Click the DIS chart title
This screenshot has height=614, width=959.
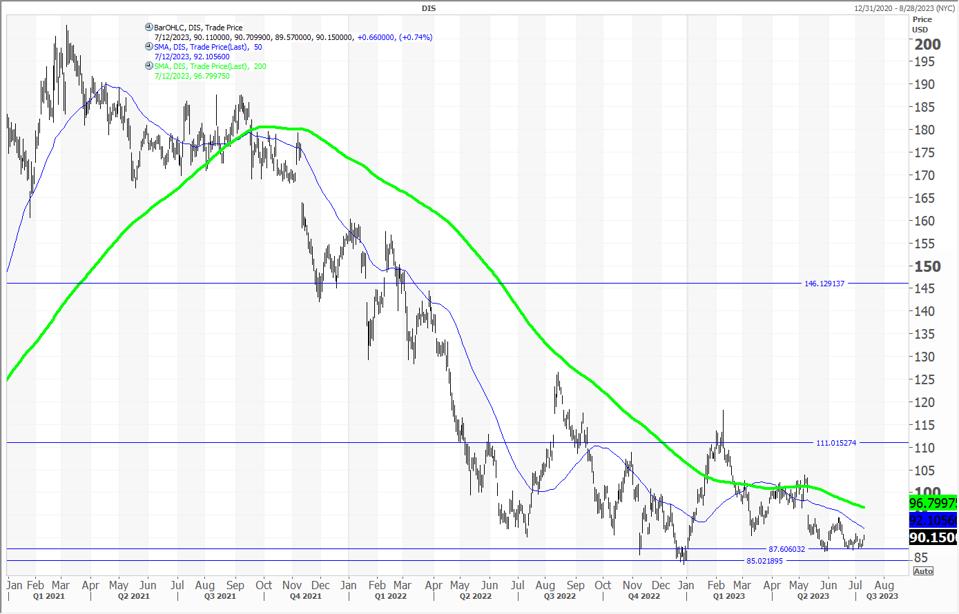click(x=480, y=7)
